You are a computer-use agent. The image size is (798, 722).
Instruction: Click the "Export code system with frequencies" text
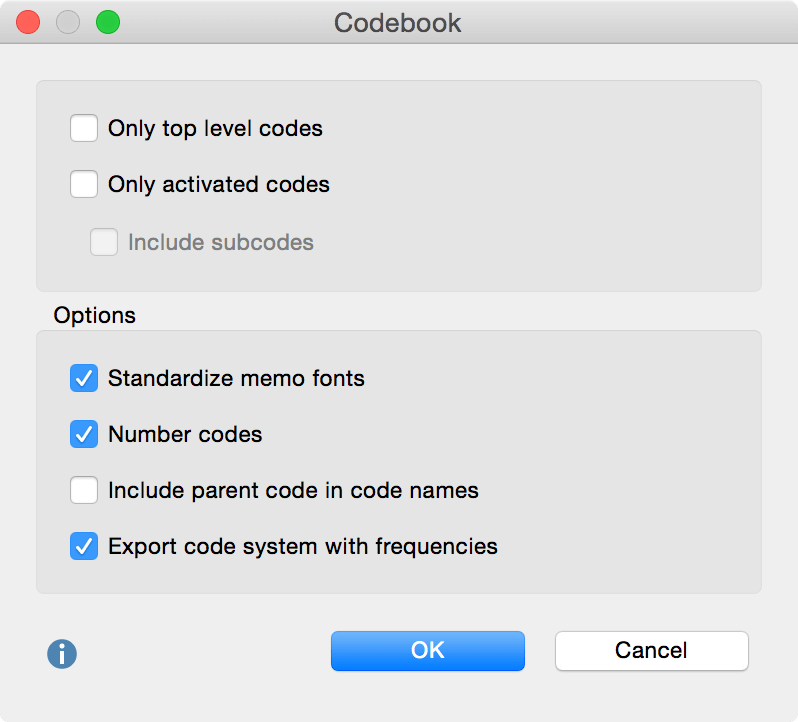click(303, 546)
